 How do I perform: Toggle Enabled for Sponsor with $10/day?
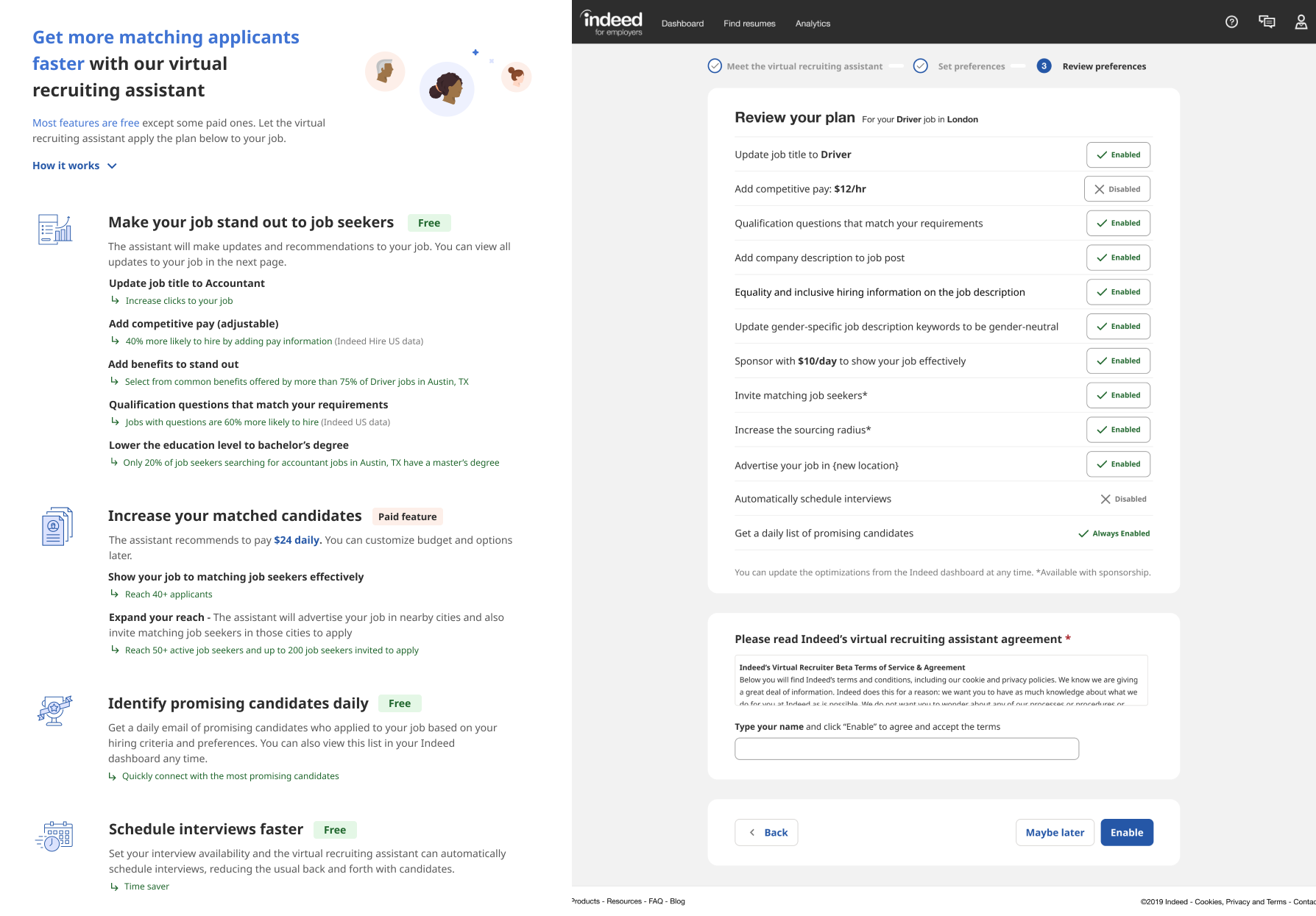pyautogui.click(x=1118, y=361)
